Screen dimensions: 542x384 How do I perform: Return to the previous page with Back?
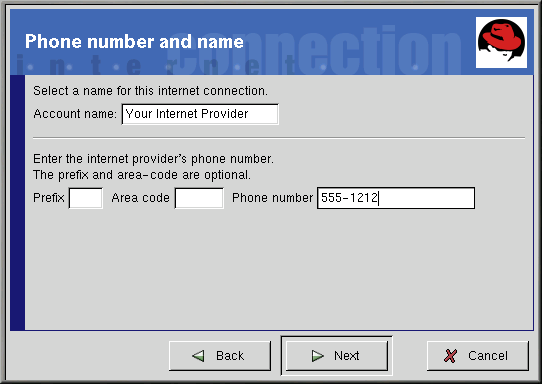point(220,356)
